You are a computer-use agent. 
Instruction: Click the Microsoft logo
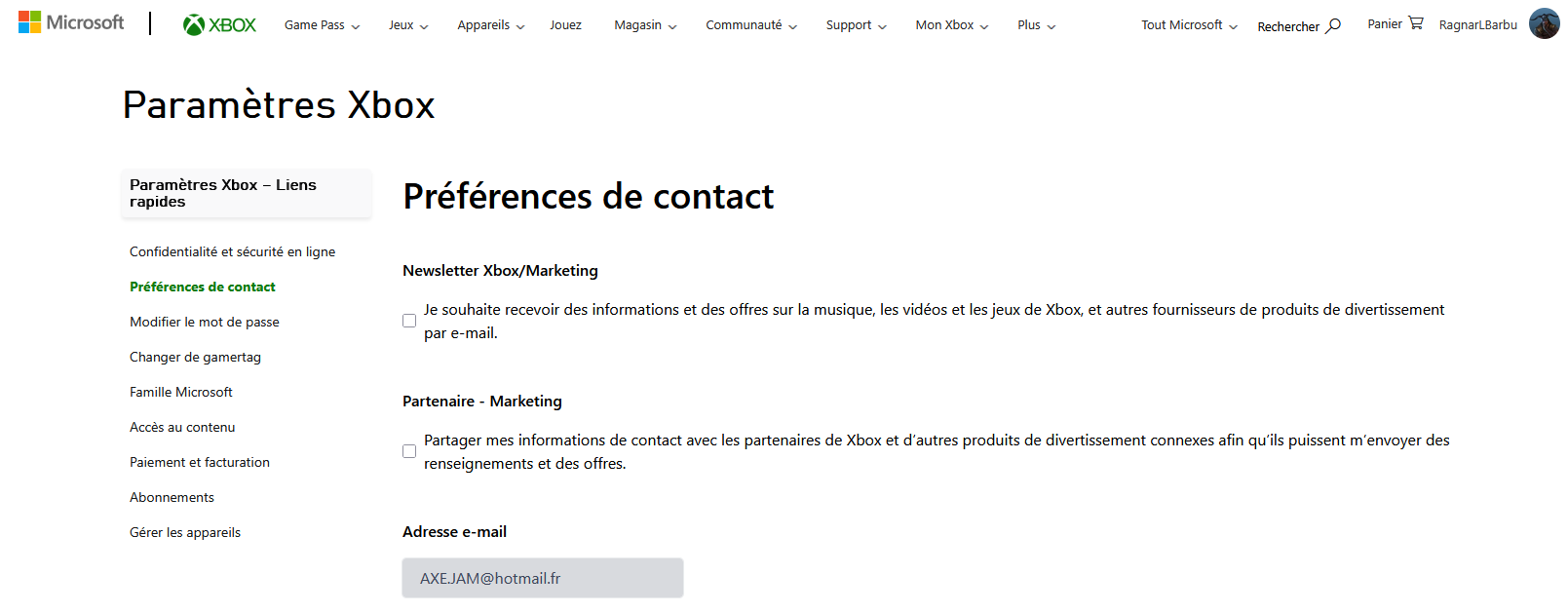(x=71, y=22)
